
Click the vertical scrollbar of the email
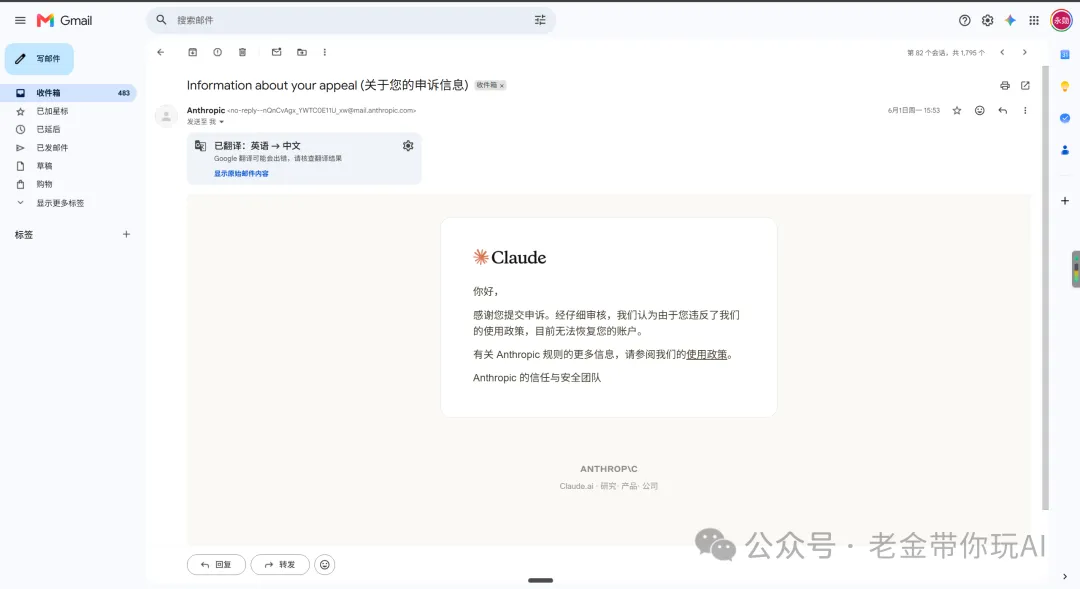click(x=1046, y=287)
